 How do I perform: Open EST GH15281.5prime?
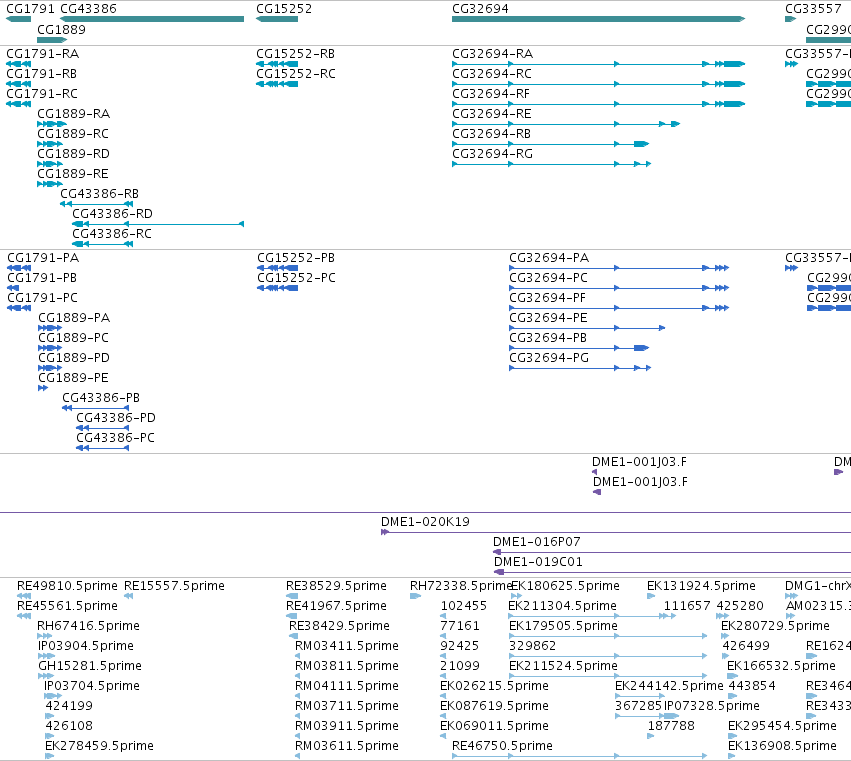pos(46,676)
